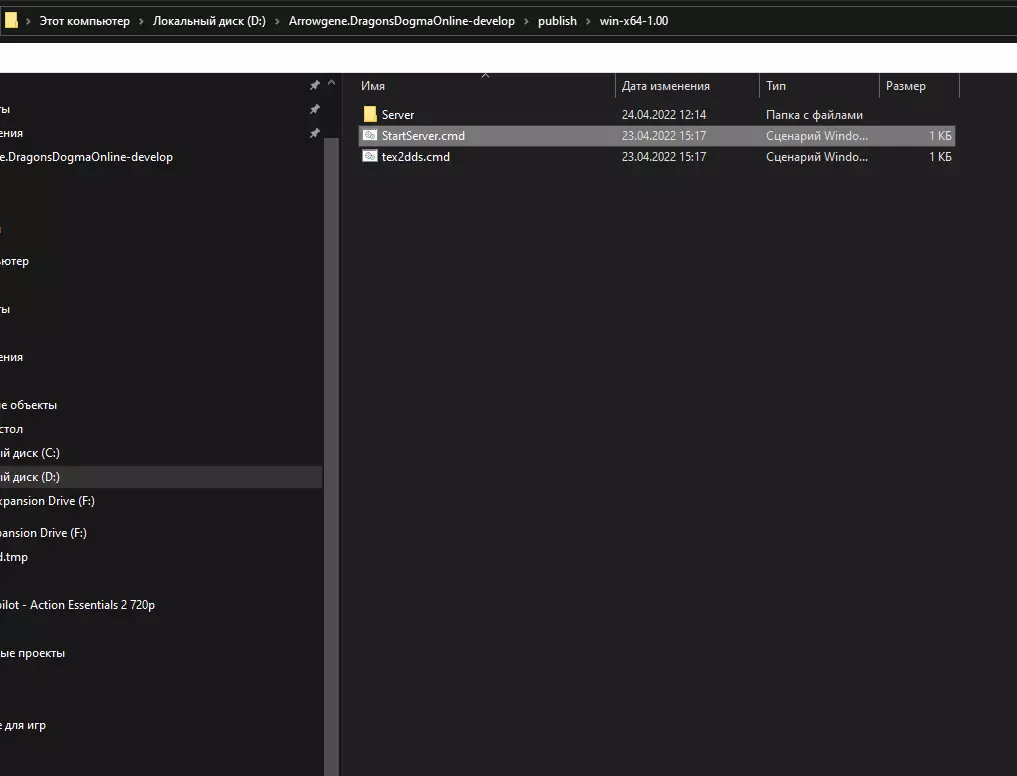
Task: Select the StartServer.cmd file
Action: (x=656, y=136)
